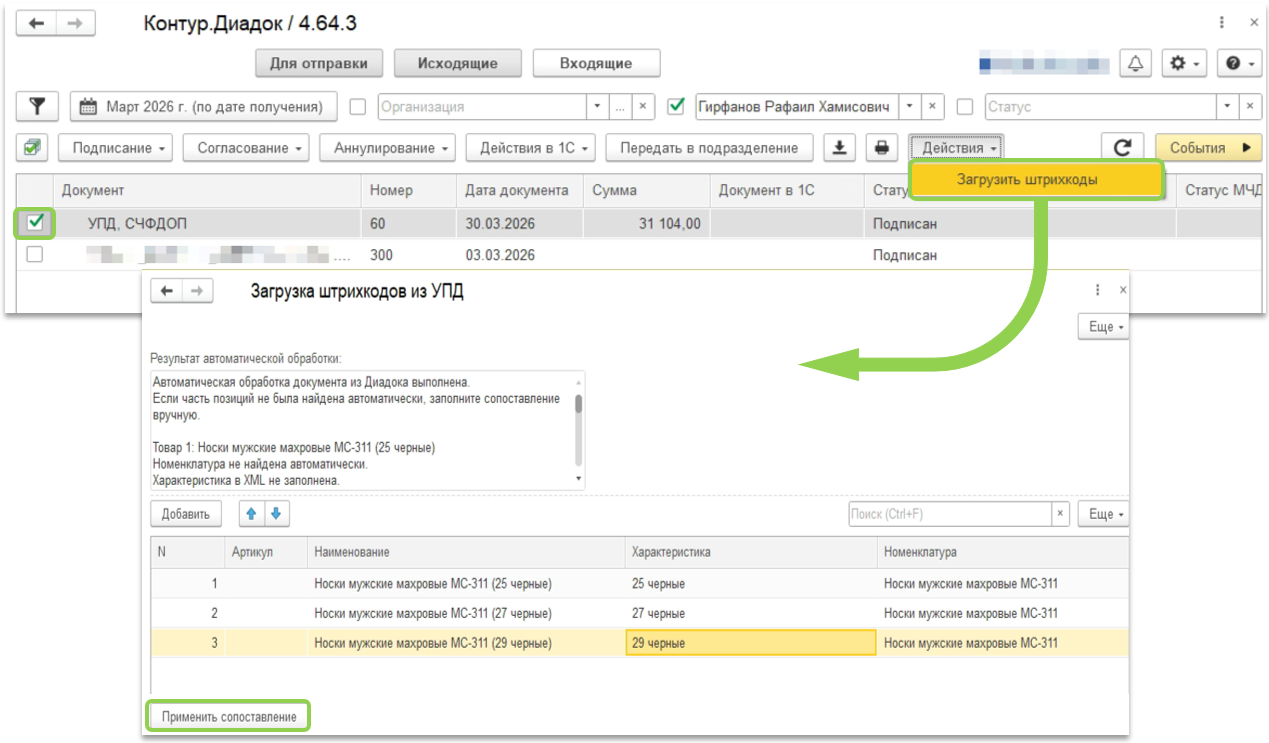The image size is (1269, 743).
Task: Open the Действия в 1С dropdown
Action: click(532, 148)
